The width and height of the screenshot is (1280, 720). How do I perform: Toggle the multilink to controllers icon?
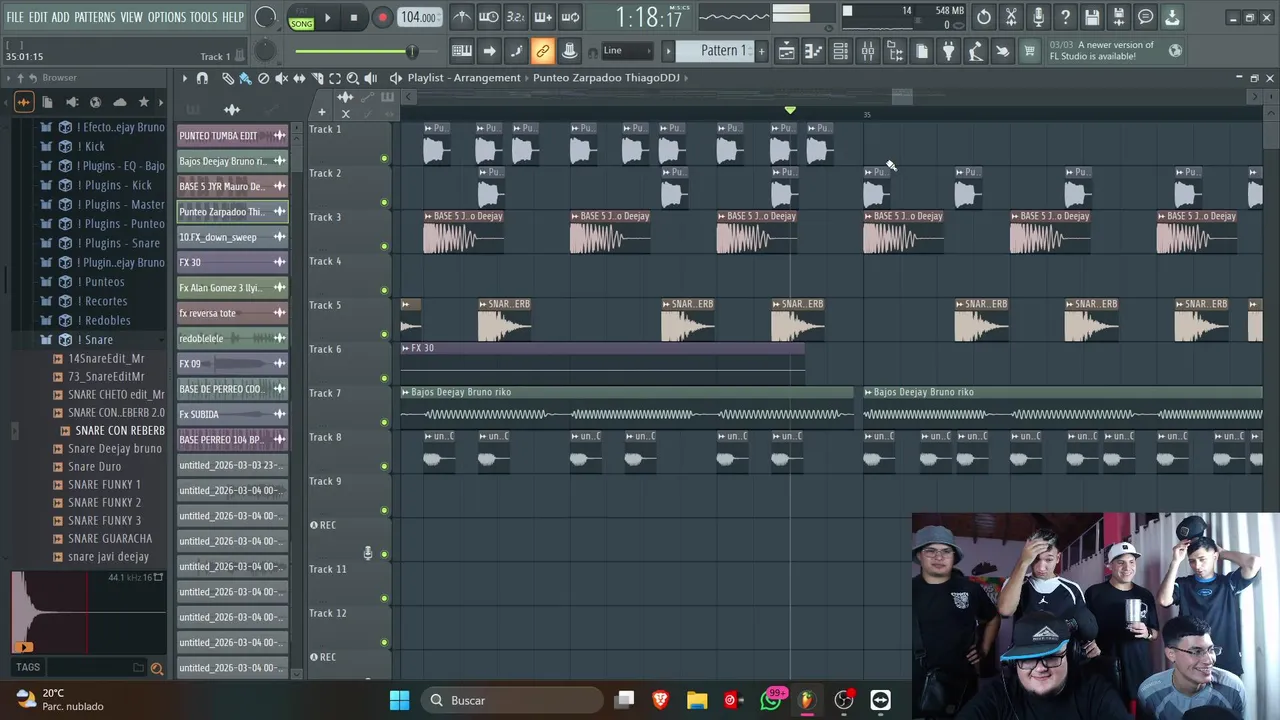(x=569, y=51)
